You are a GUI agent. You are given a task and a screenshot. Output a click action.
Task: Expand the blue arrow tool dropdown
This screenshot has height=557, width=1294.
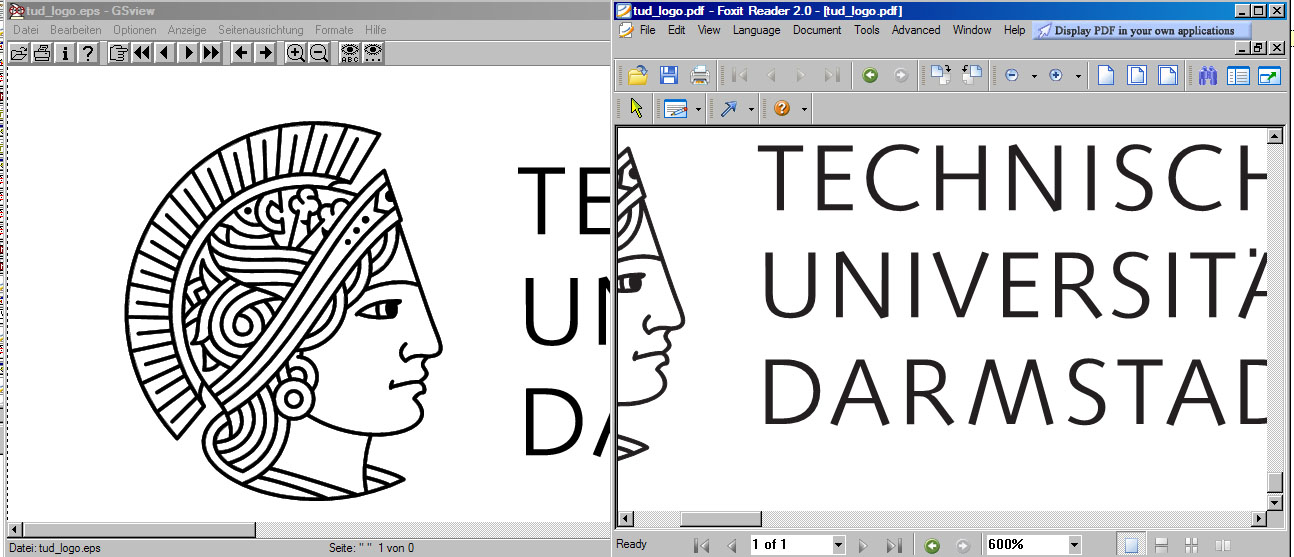(750, 109)
